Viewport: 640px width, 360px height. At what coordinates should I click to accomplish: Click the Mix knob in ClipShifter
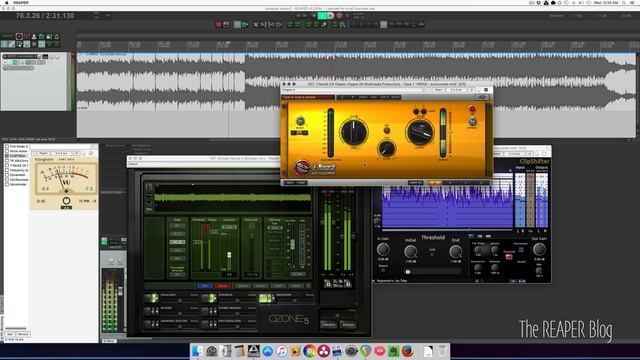click(x=539, y=270)
